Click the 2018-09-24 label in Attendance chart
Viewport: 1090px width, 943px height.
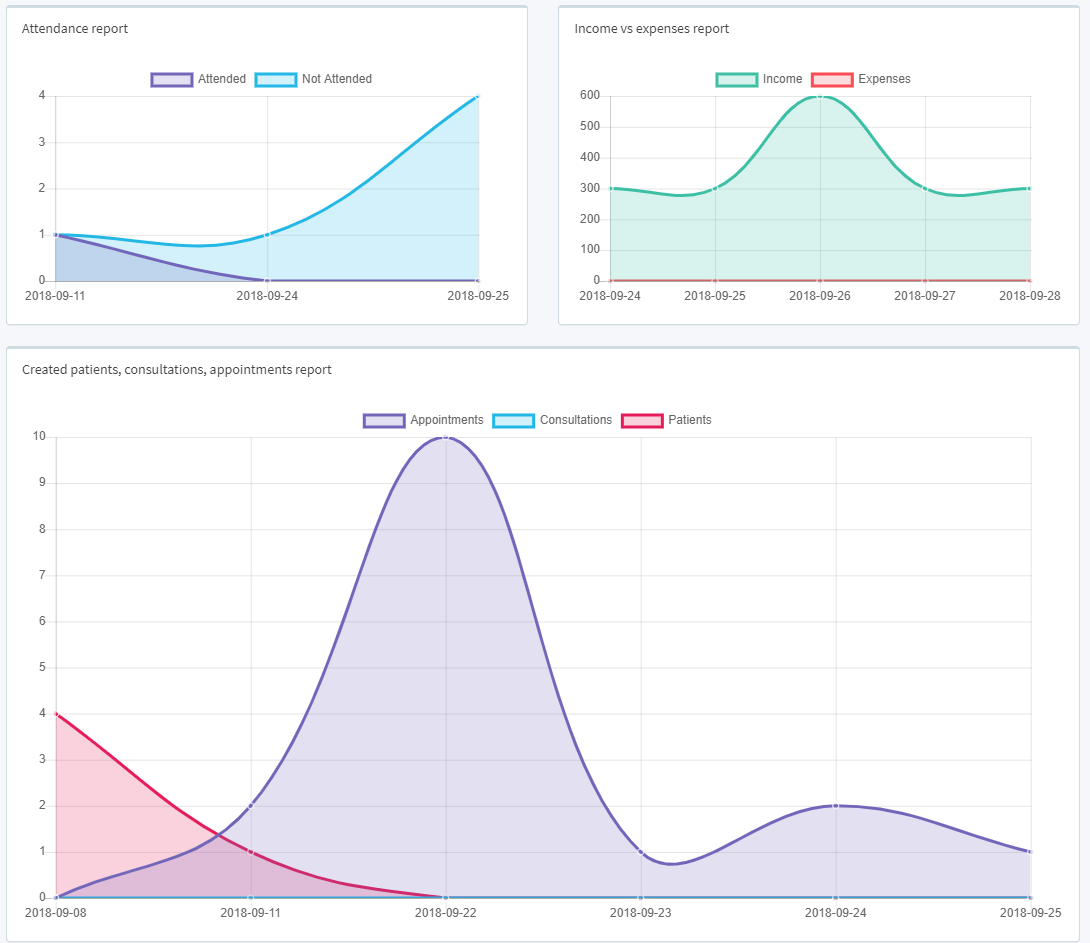(267, 296)
